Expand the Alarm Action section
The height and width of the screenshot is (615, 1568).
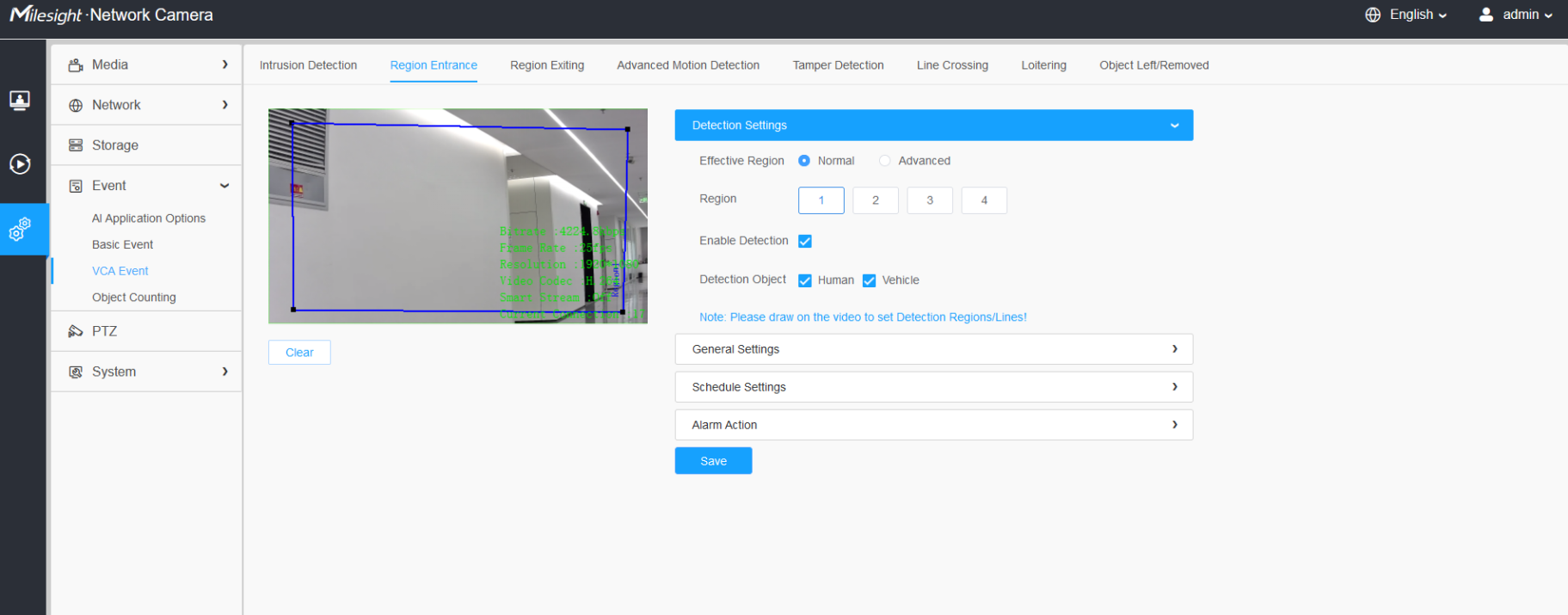pos(934,425)
